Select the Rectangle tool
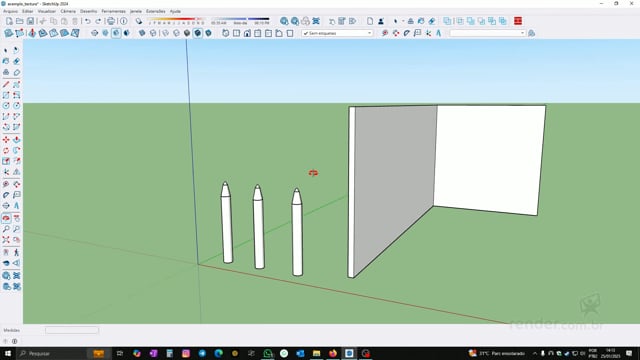This screenshot has height=360, width=640. pos(6,95)
